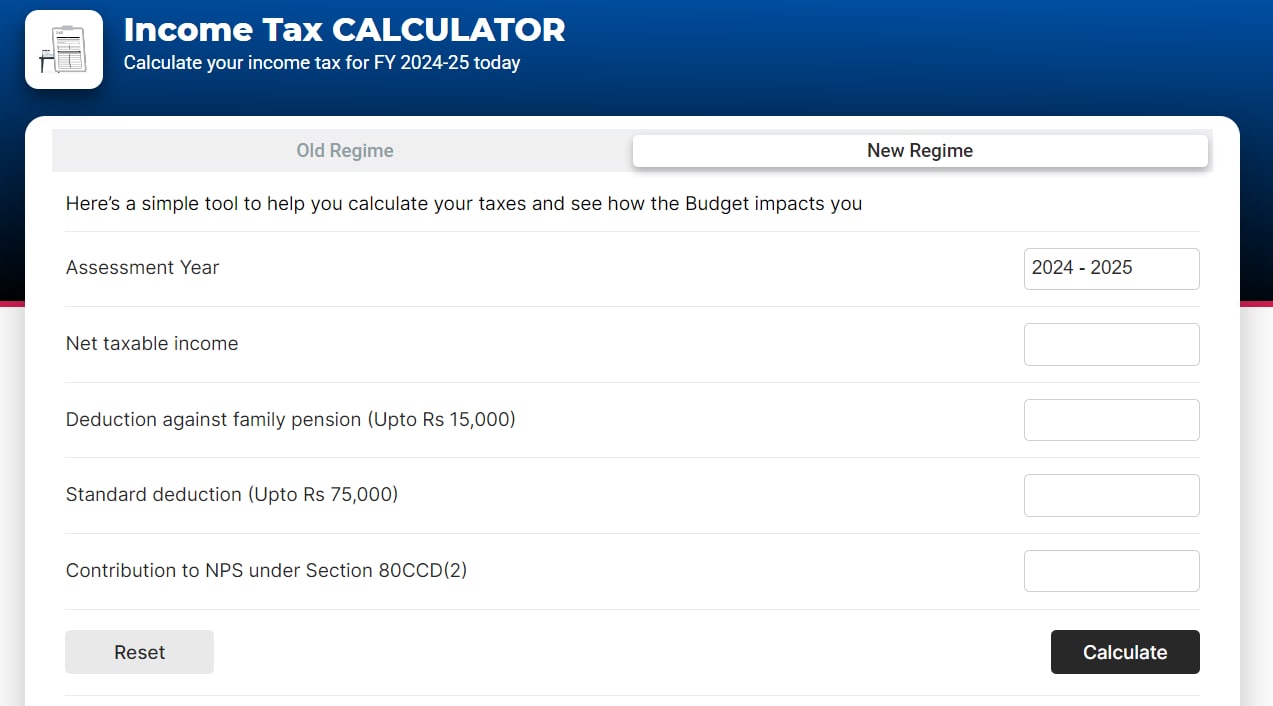Switch to the Old Regime tab
This screenshot has width=1273, height=706.
point(345,151)
